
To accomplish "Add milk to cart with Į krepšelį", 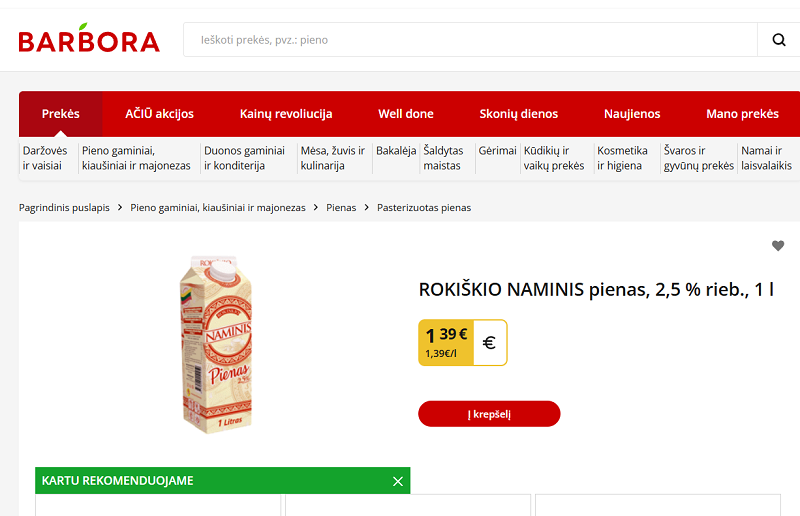I will [489, 414].
